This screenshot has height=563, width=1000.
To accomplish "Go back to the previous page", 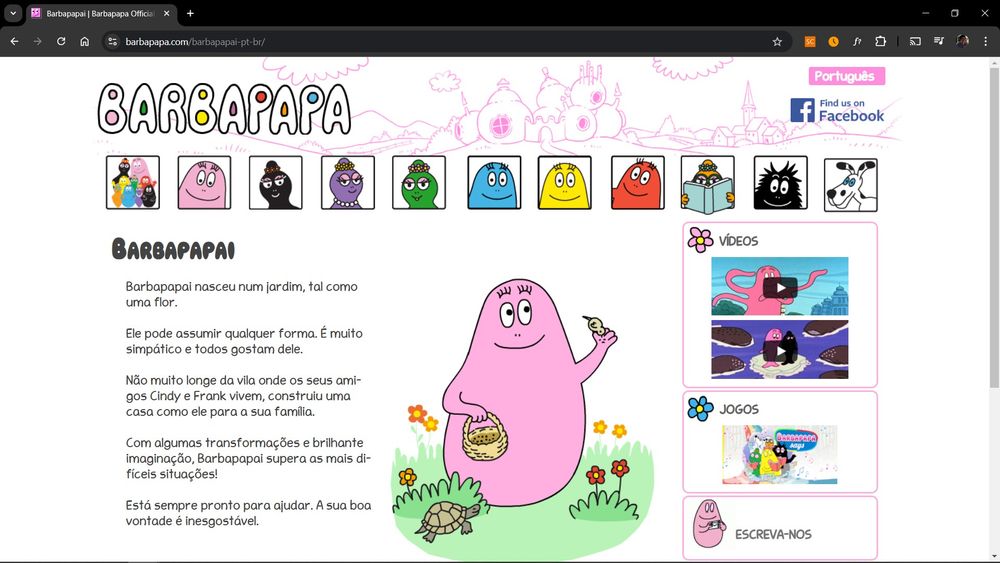I will click(14, 41).
